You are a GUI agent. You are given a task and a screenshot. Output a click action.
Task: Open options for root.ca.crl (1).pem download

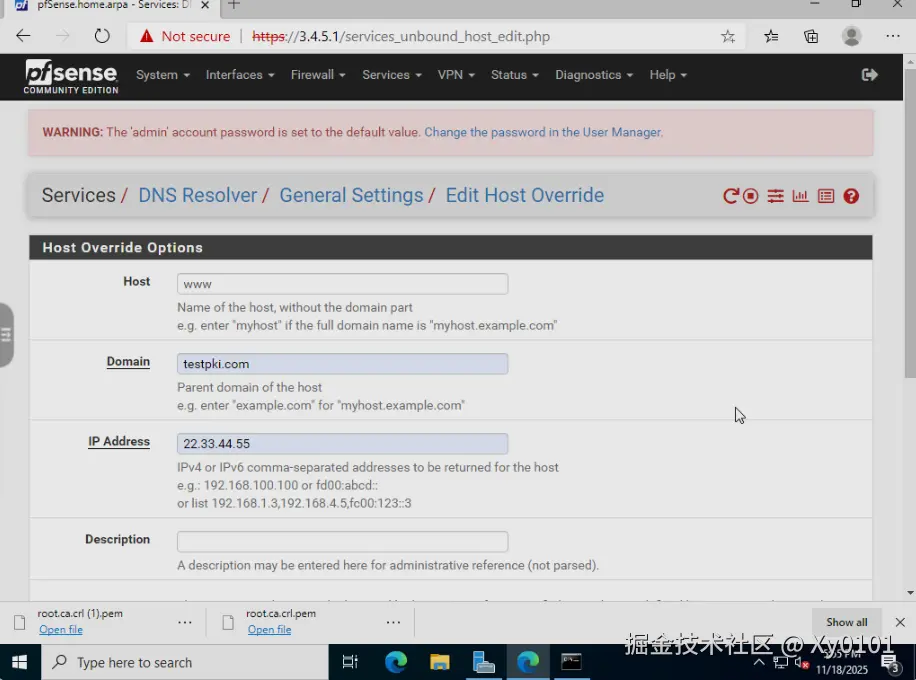(x=185, y=622)
